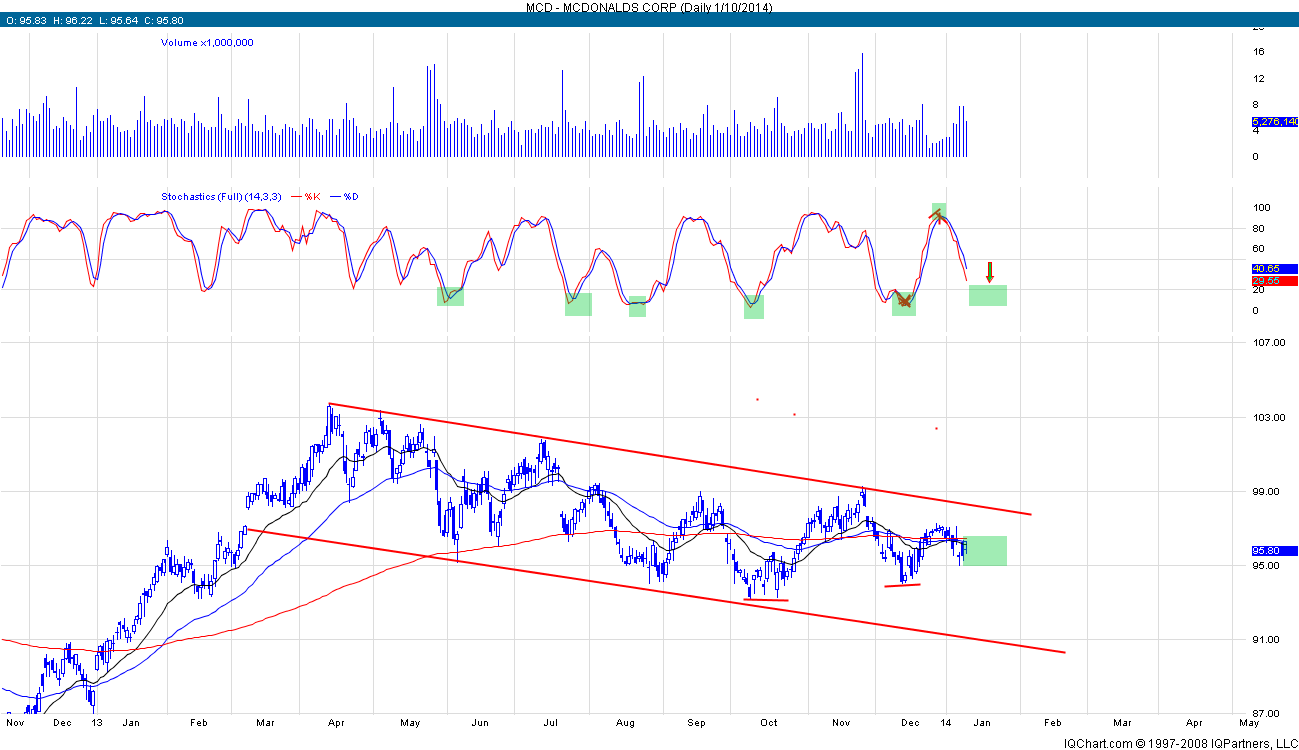1299x750 pixels.
Task: Select the red %K legend label
Action: [323, 197]
